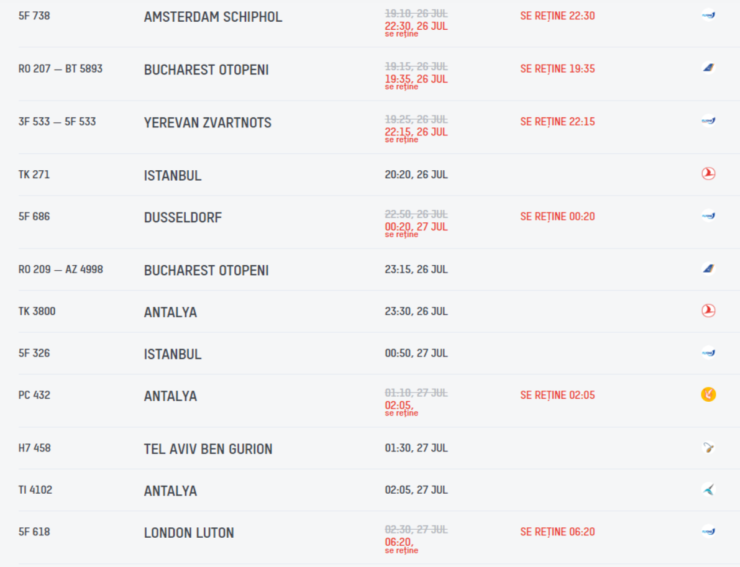The width and height of the screenshot is (740, 567).
Task: Click airline logo for 5F 618 London Luton
Action: click(x=708, y=532)
